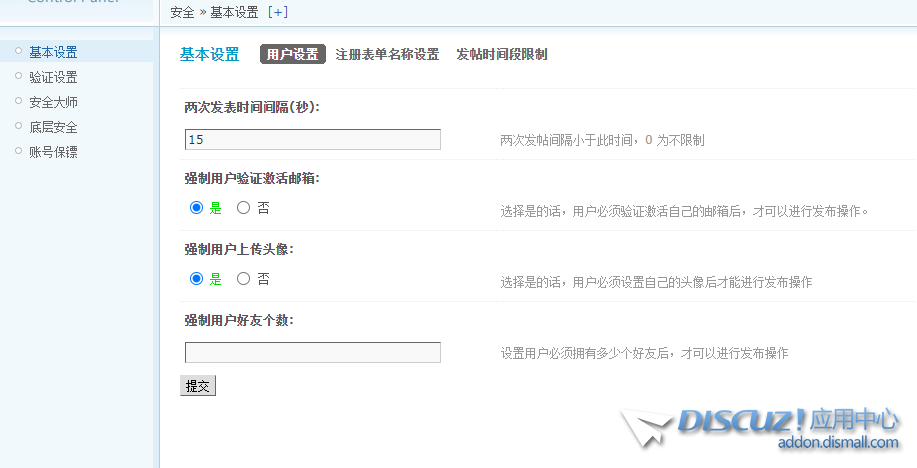Open the 安全大师 sidebar item
Screen dimensions: 917x468
pyautogui.click(x=53, y=102)
